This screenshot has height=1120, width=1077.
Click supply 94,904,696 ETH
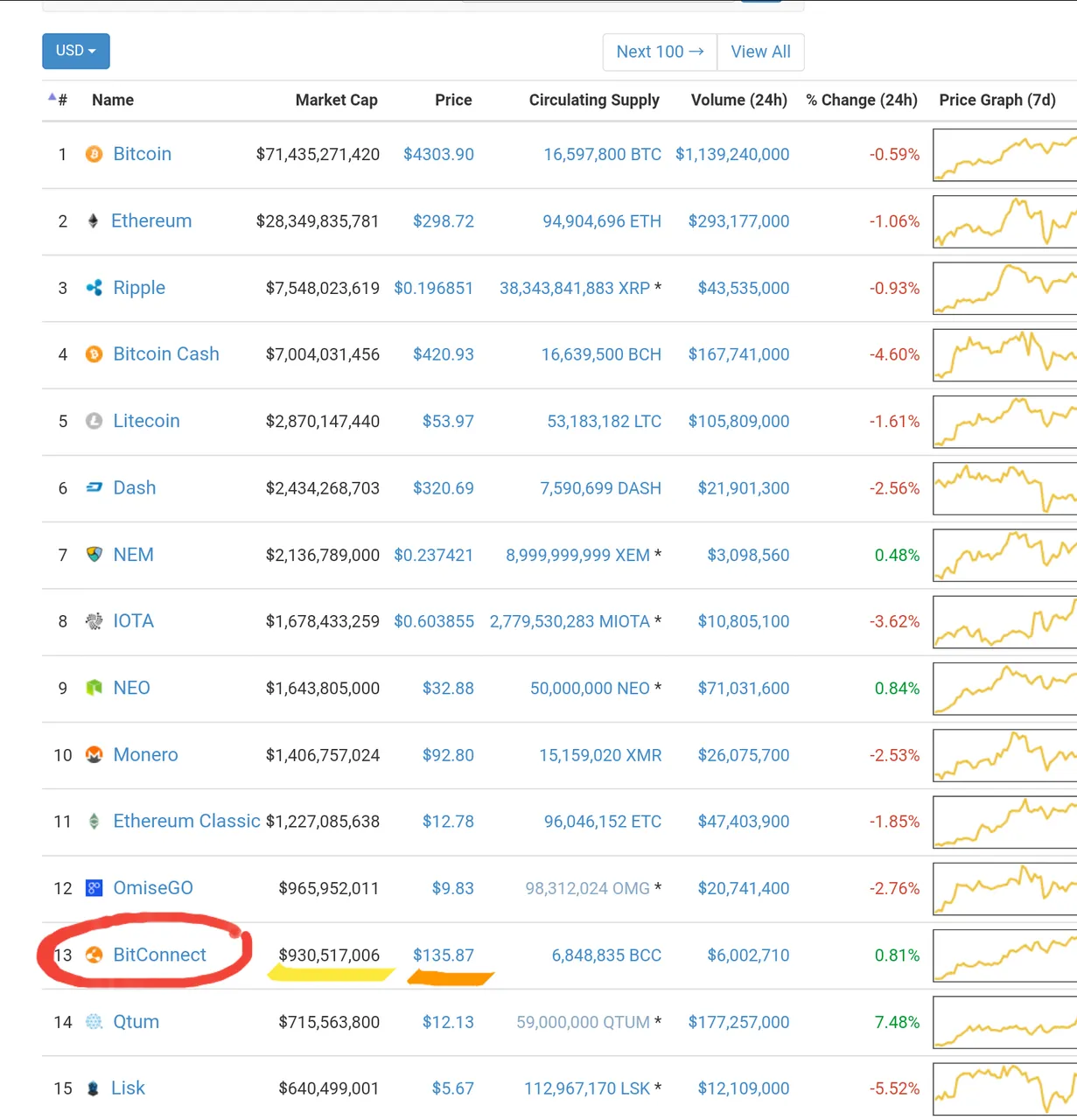coord(602,221)
